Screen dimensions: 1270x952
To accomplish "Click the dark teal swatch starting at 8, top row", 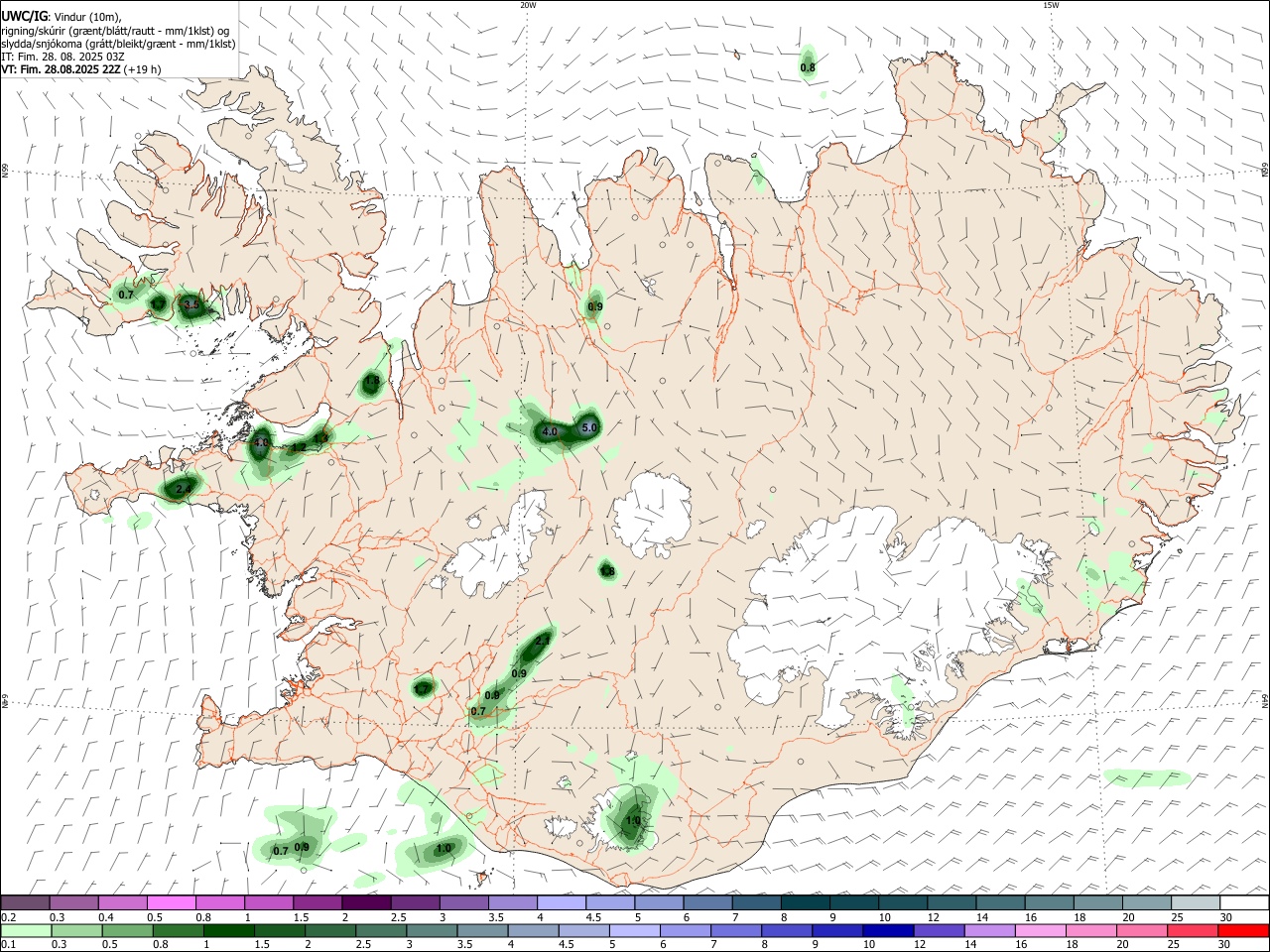I will pos(805,902).
